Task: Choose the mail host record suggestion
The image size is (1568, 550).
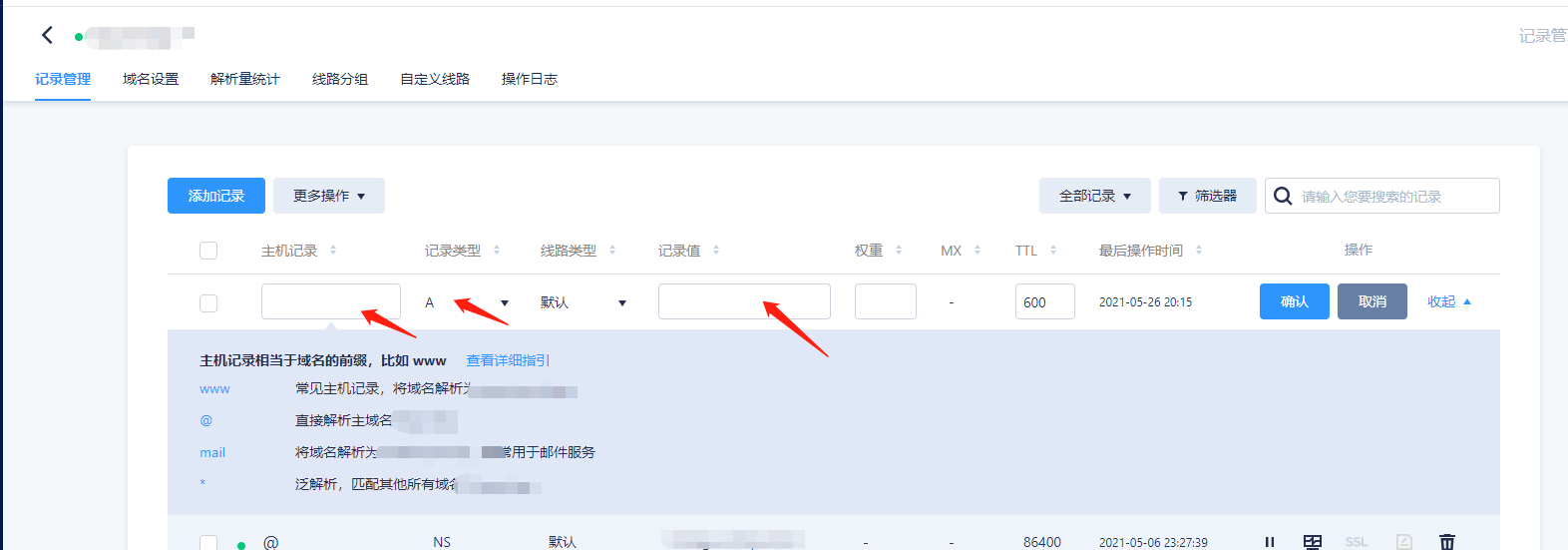Action: [x=212, y=453]
